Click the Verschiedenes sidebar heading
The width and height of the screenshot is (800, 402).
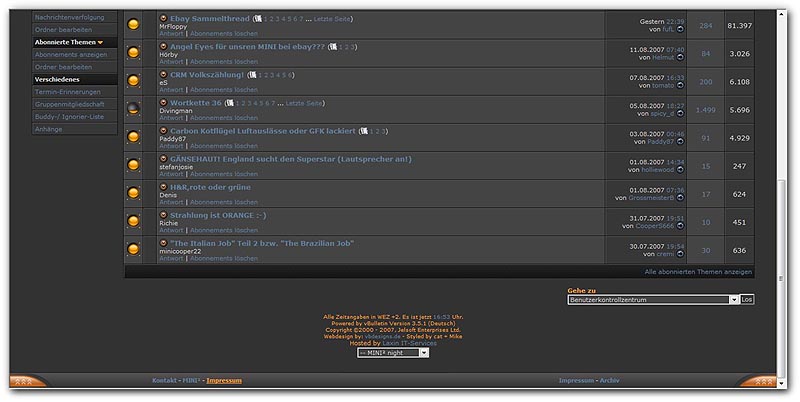point(57,80)
